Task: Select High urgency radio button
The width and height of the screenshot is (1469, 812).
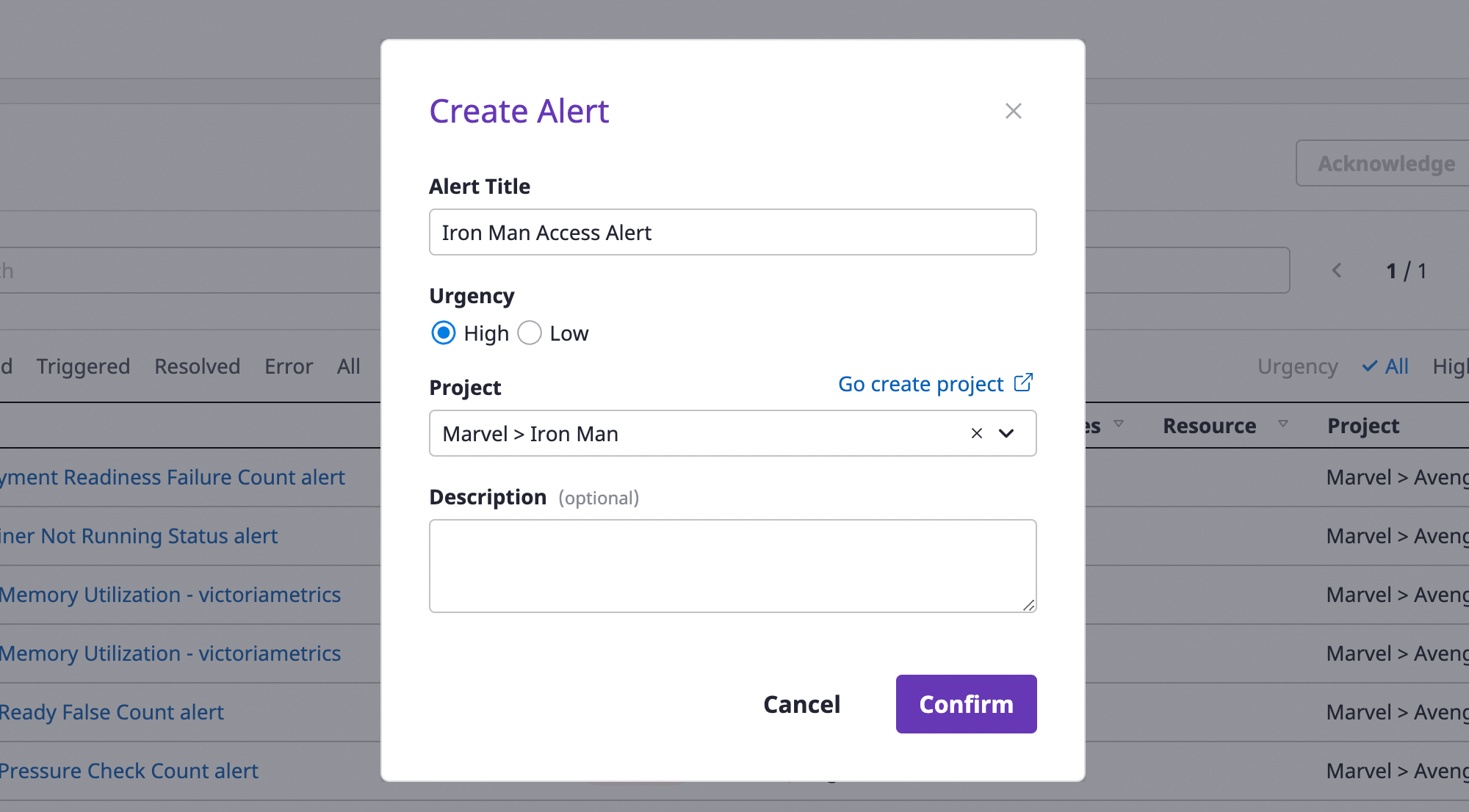Action: coord(444,333)
